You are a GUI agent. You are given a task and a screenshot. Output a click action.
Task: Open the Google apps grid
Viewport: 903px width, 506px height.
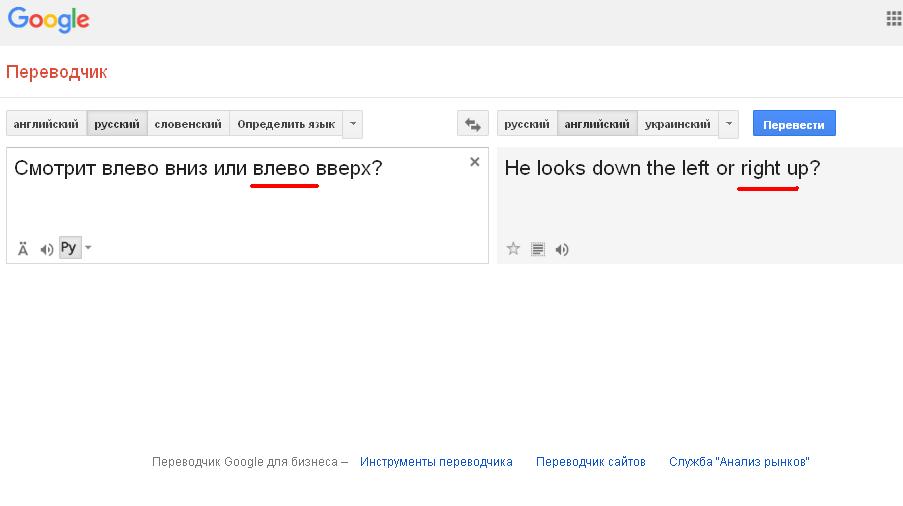tap(893, 18)
